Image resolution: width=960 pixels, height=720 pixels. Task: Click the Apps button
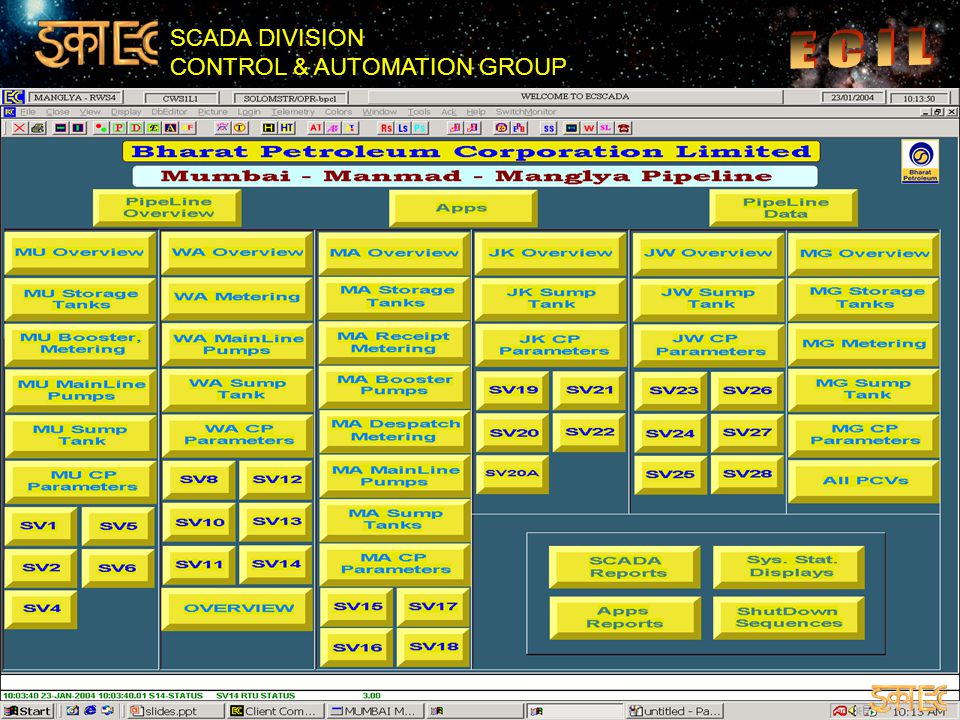pyautogui.click(x=463, y=208)
